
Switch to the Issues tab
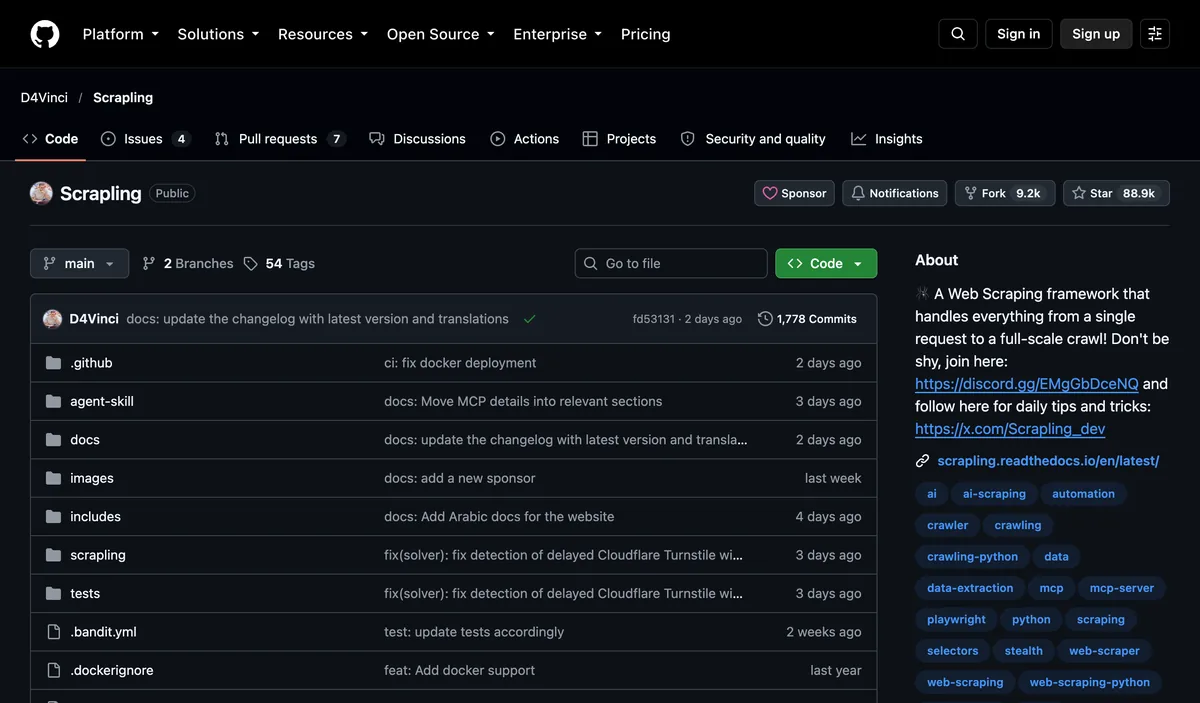click(146, 139)
